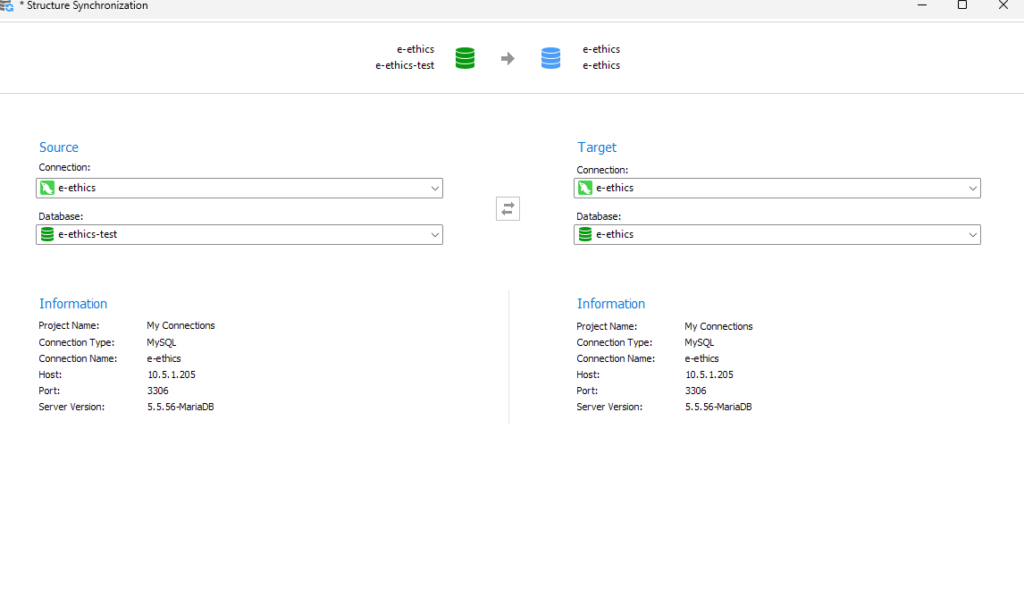Image resolution: width=1024 pixels, height=614 pixels.
Task: Click the Target section heading
Action: [x=597, y=147]
